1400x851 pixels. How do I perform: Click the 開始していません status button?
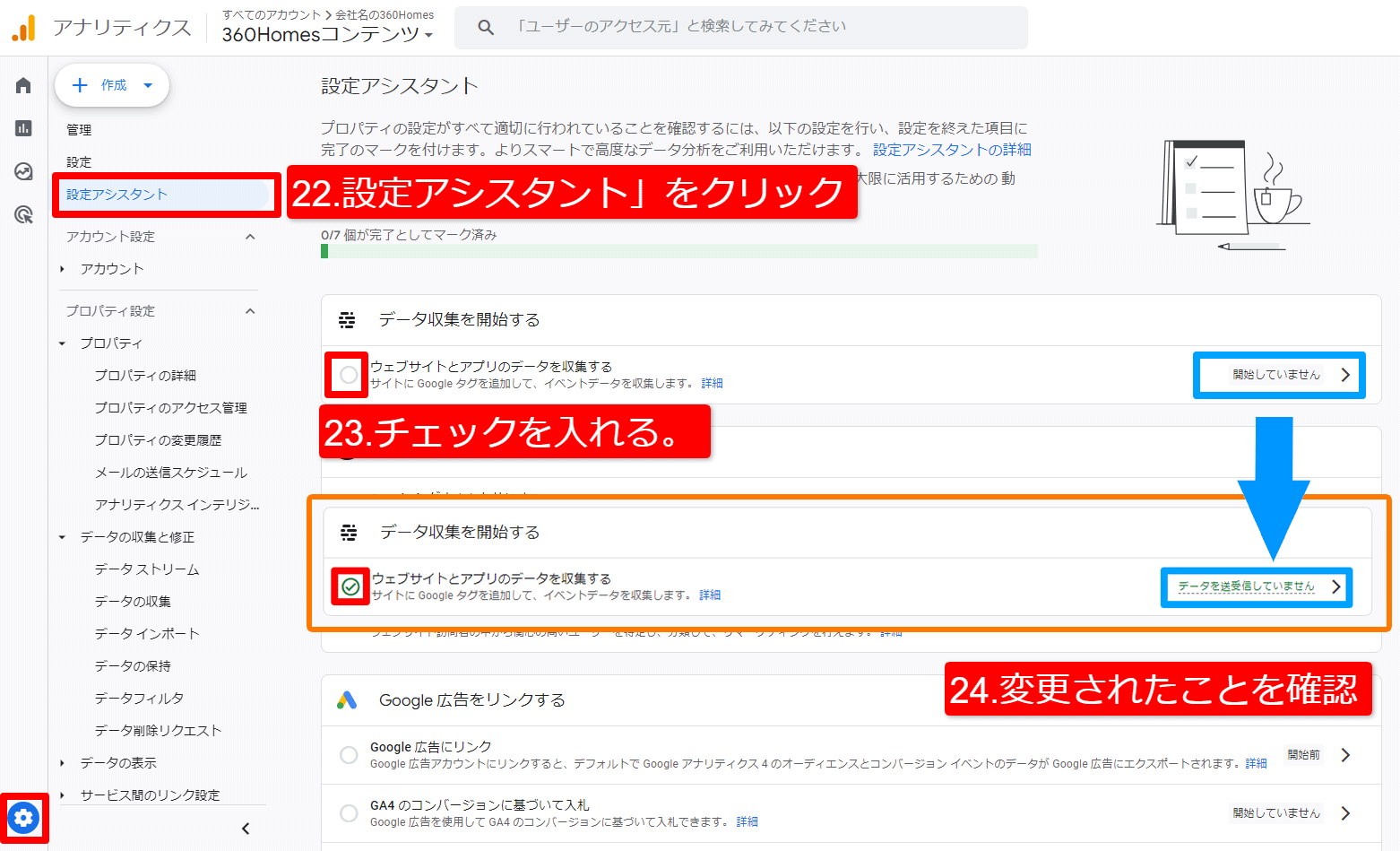(1279, 375)
